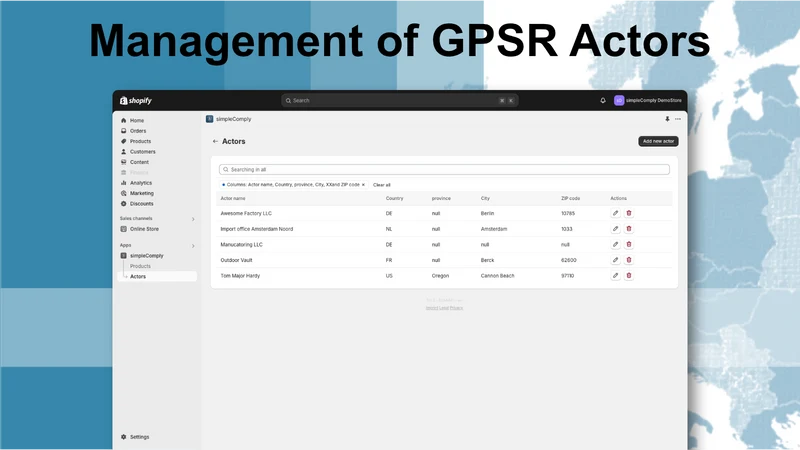Click the Columns filter chip
This screenshot has width=800, height=450.
click(291, 185)
